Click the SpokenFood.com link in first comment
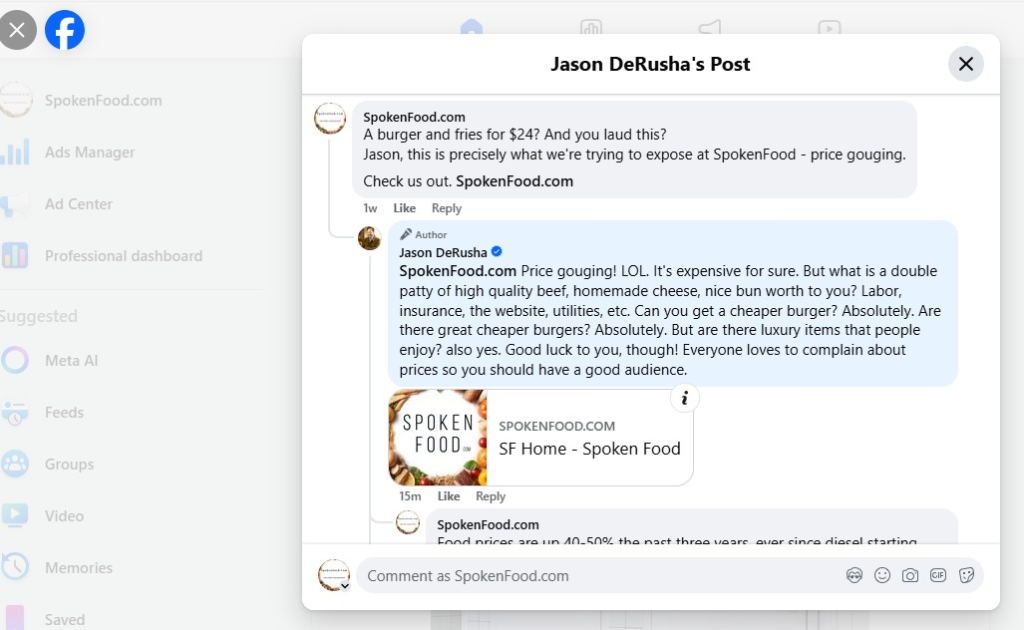Viewport: 1024px width, 630px height. pos(514,181)
